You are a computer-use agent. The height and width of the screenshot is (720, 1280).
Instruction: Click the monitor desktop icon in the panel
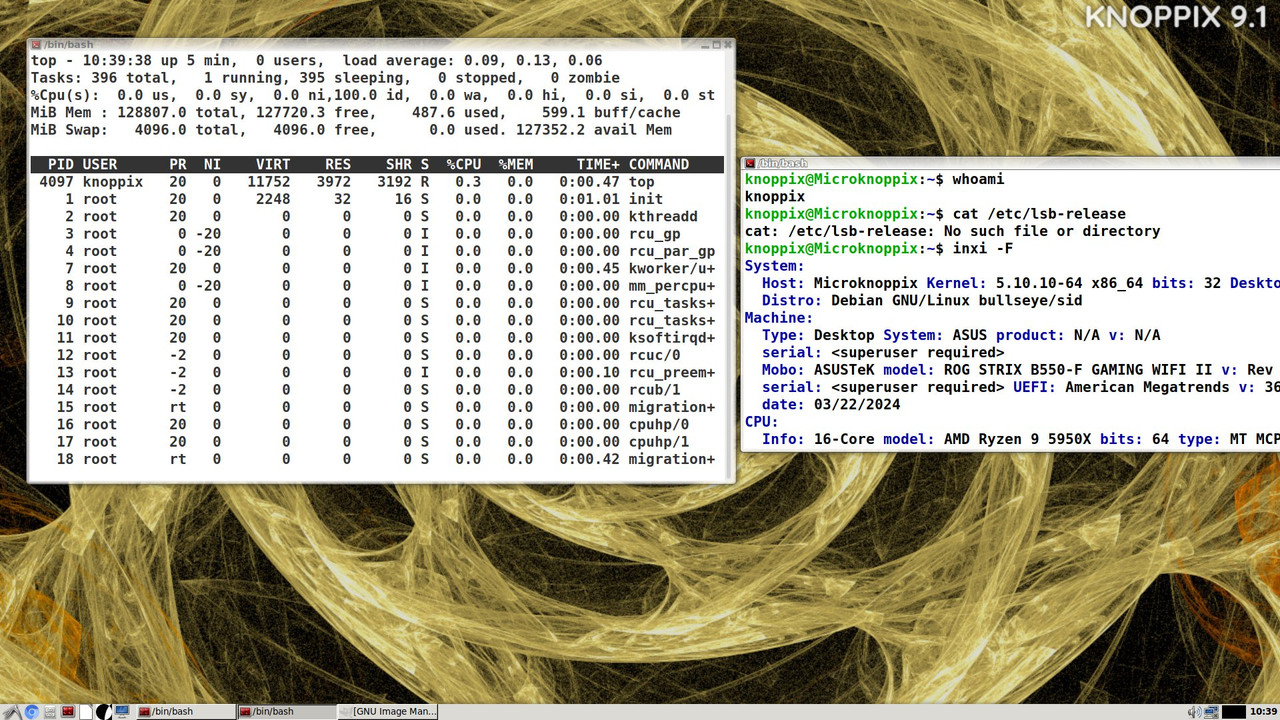click(x=122, y=712)
